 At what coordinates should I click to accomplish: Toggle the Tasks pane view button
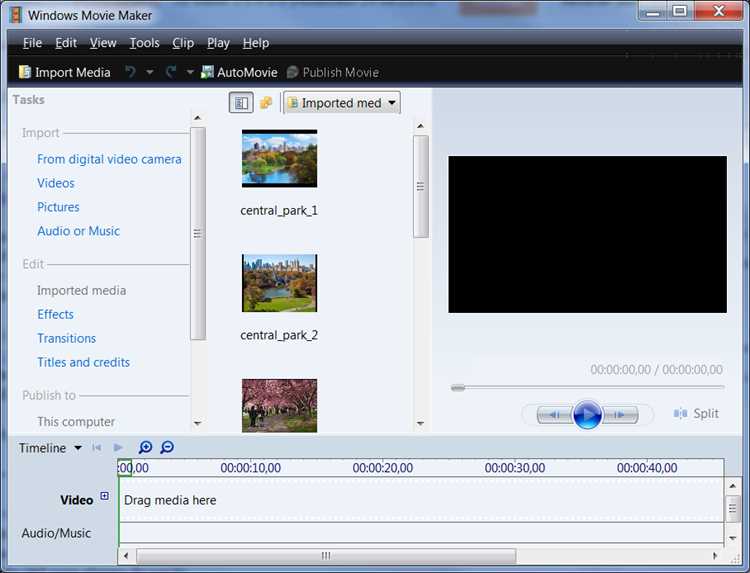[241, 103]
